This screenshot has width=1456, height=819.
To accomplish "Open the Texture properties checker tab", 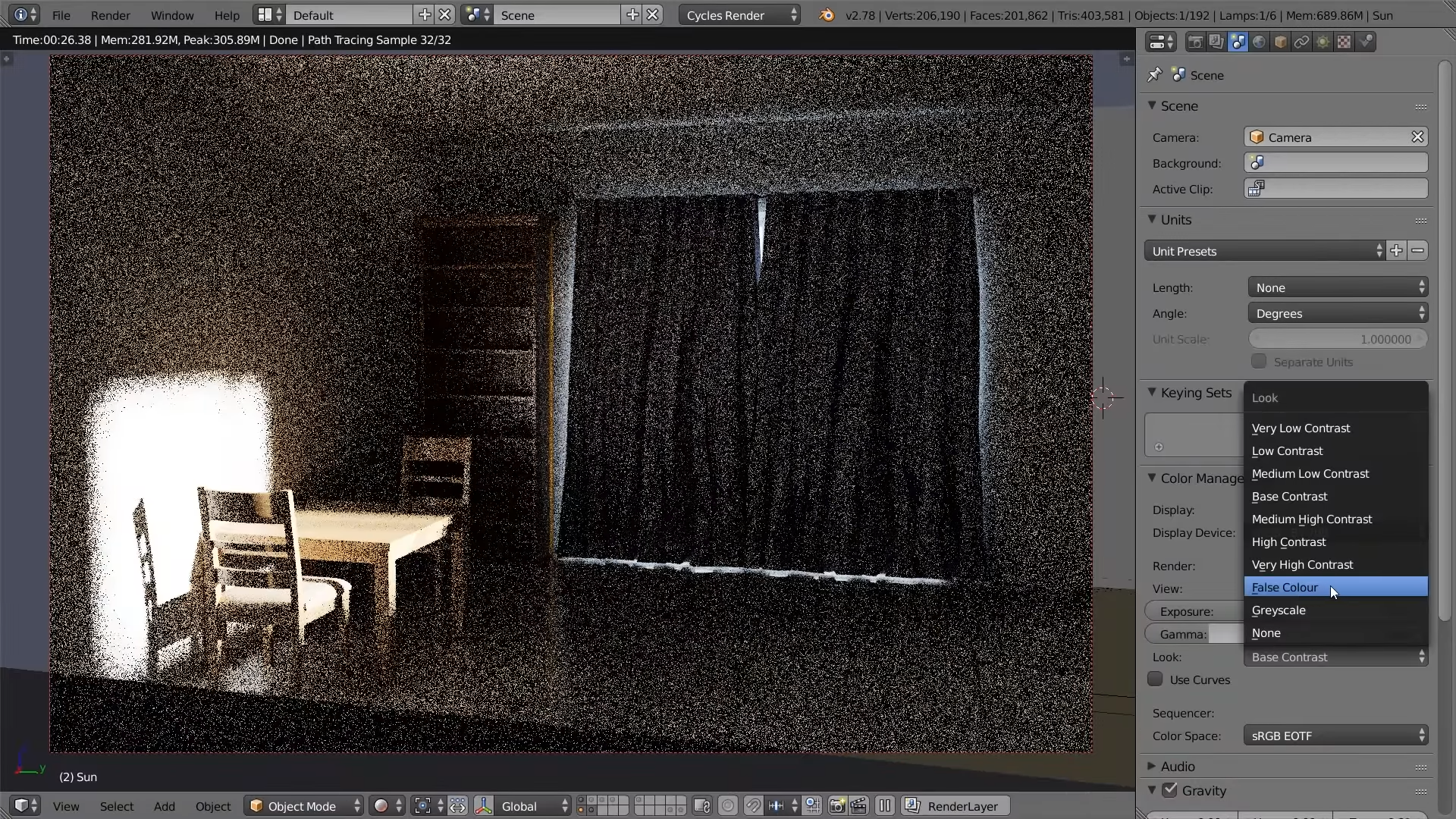I will coord(1345,42).
